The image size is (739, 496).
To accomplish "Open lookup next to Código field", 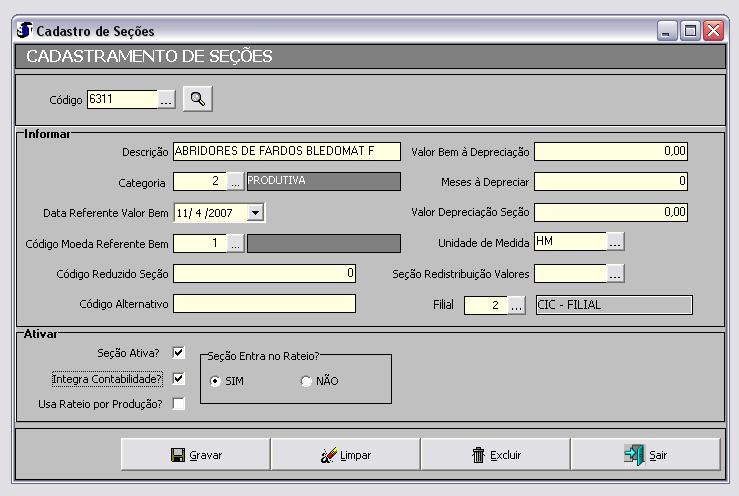I will [x=167, y=99].
